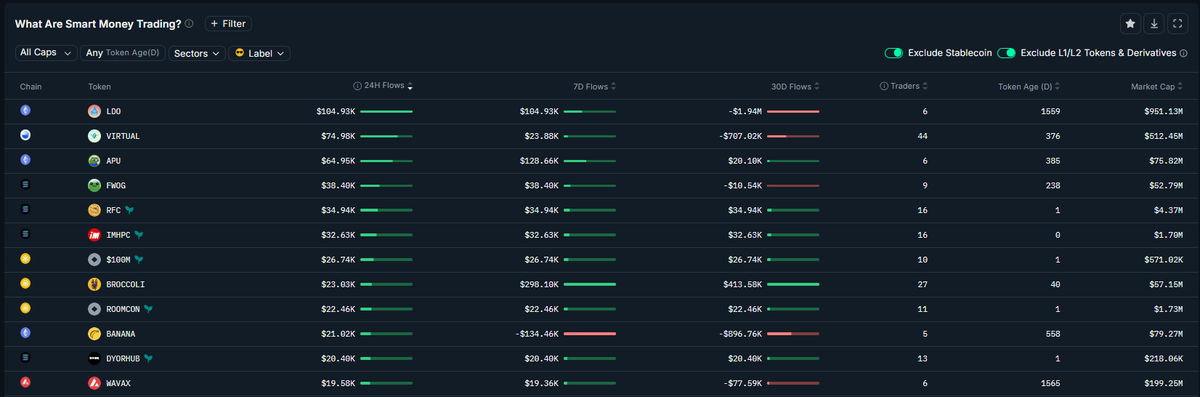Open BANANA token name link
This screenshot has width=1200, height=397.
[x=120, y=334]
